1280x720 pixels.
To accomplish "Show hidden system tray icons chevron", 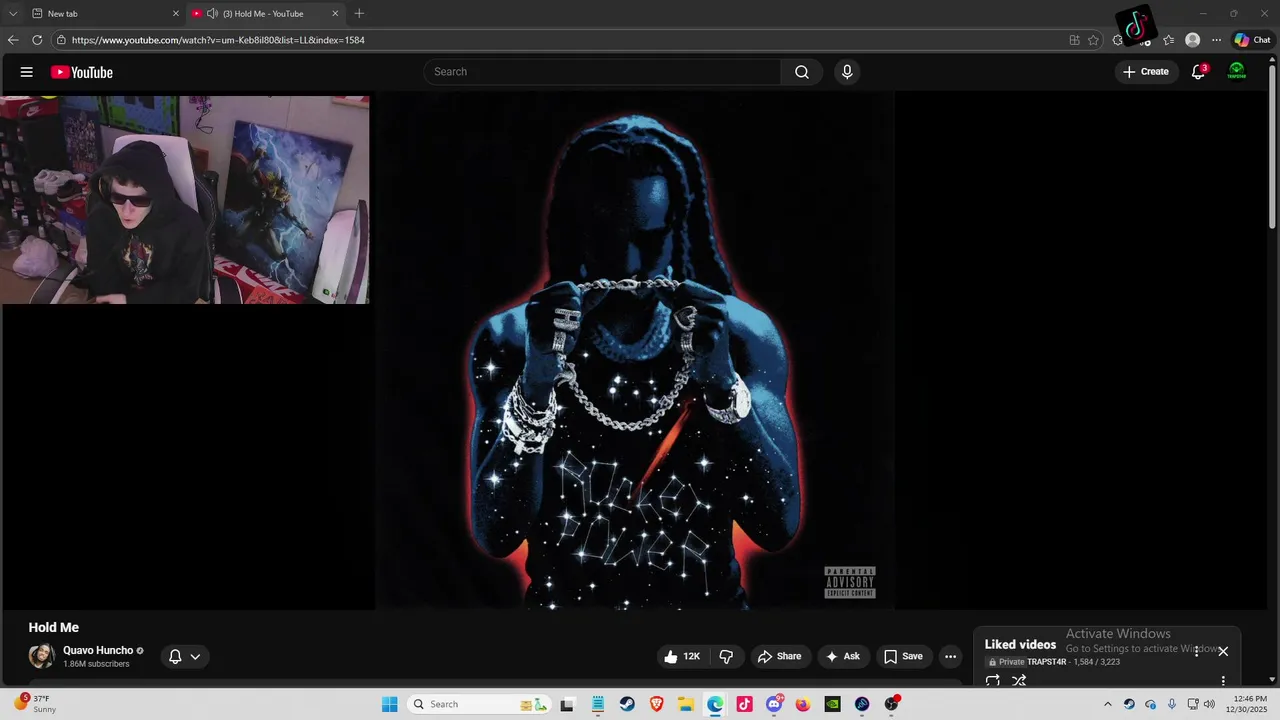I will (x=1107, y=704).
